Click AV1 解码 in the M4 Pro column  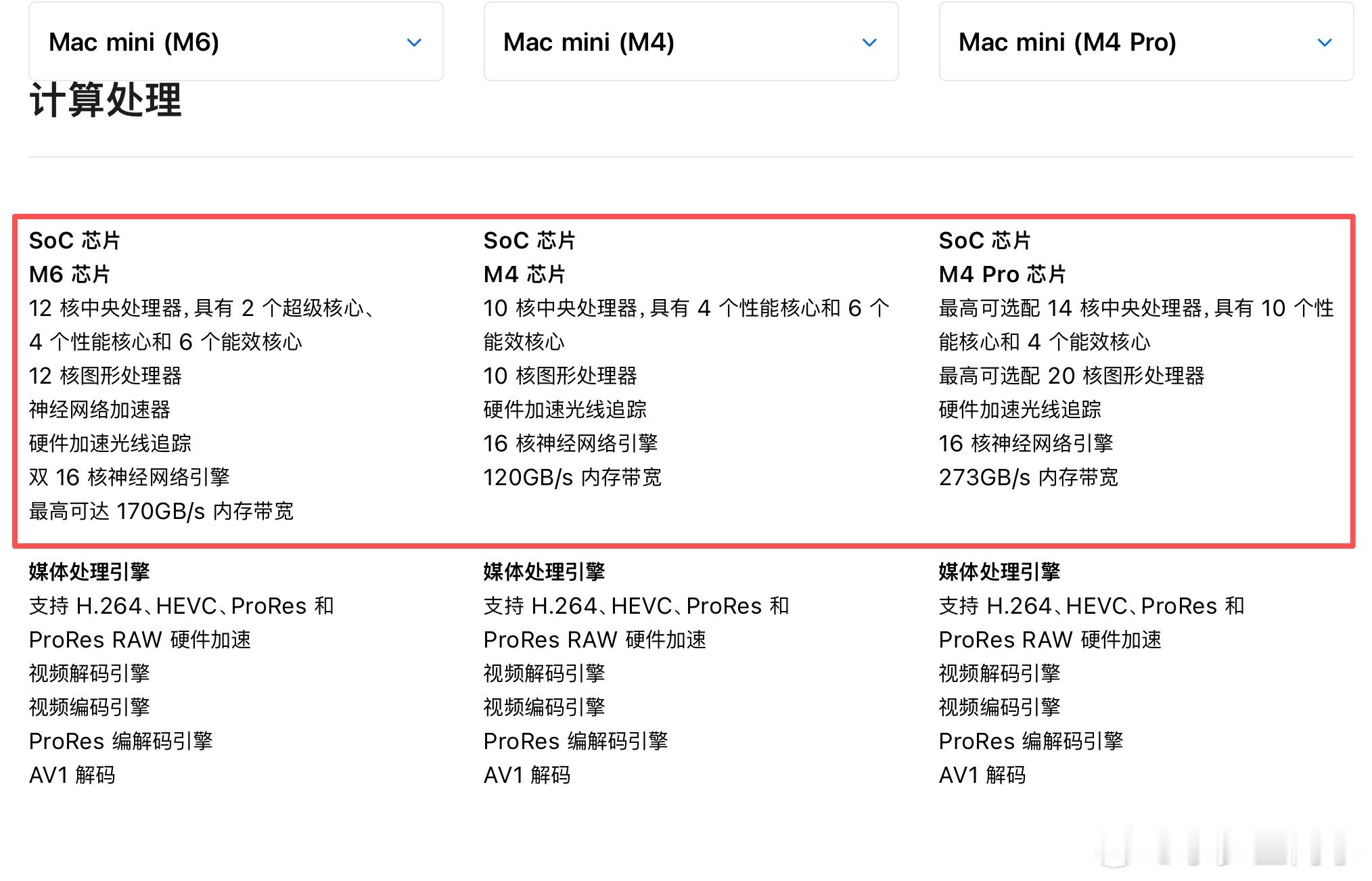(982, 775)
